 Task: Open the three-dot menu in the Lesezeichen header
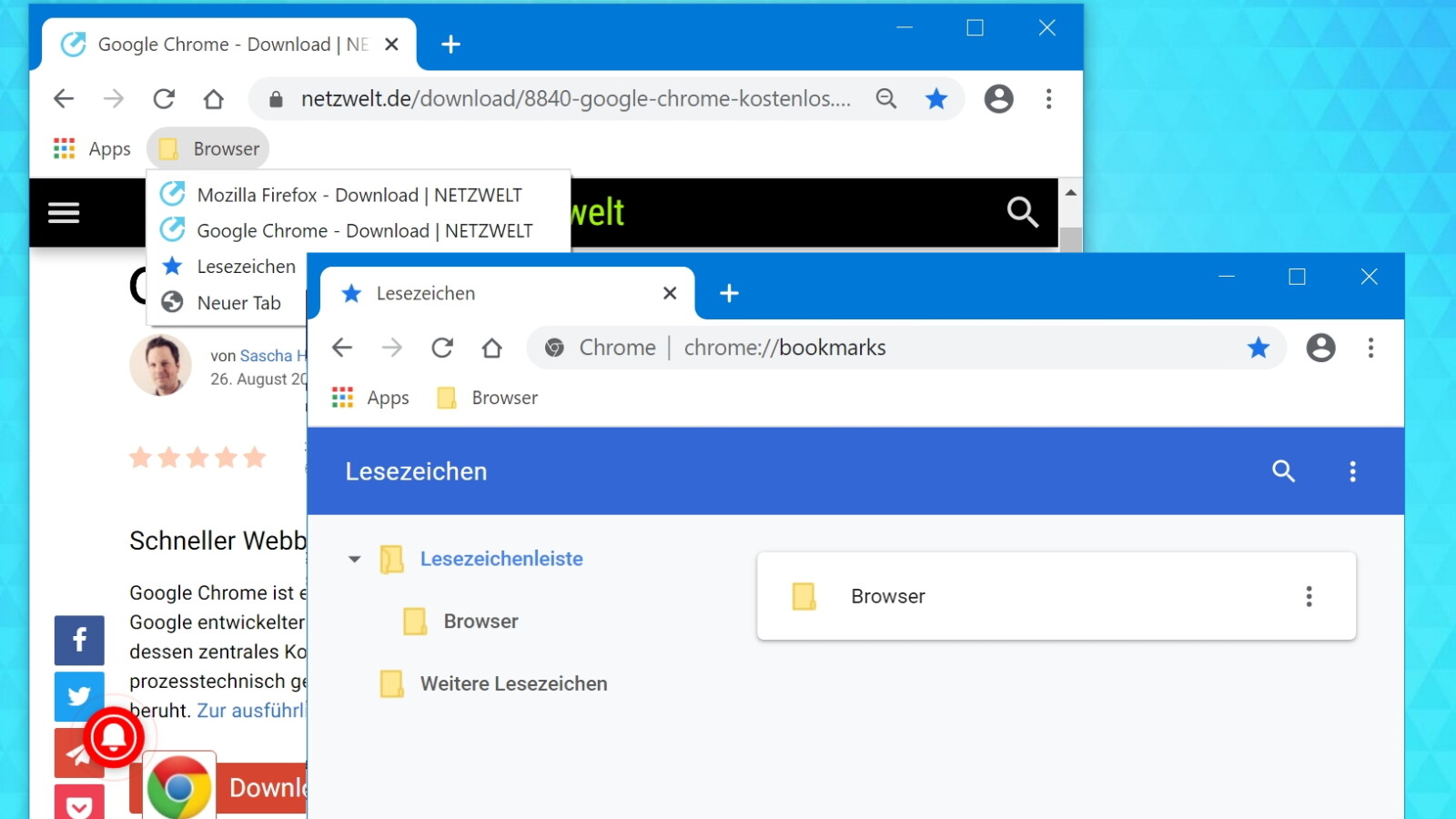tap(1352, 471)
